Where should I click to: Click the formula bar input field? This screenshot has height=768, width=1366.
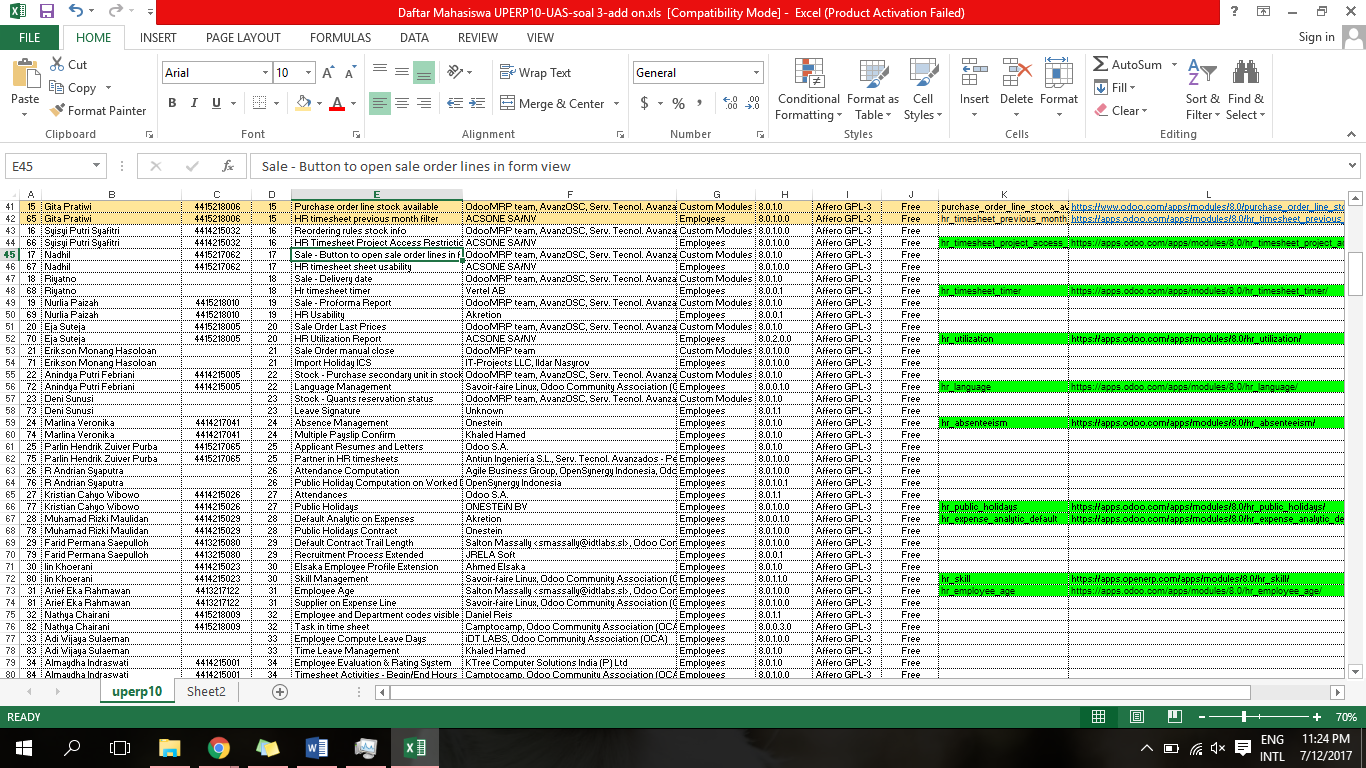pyautogui.click(x=797, y=166)
